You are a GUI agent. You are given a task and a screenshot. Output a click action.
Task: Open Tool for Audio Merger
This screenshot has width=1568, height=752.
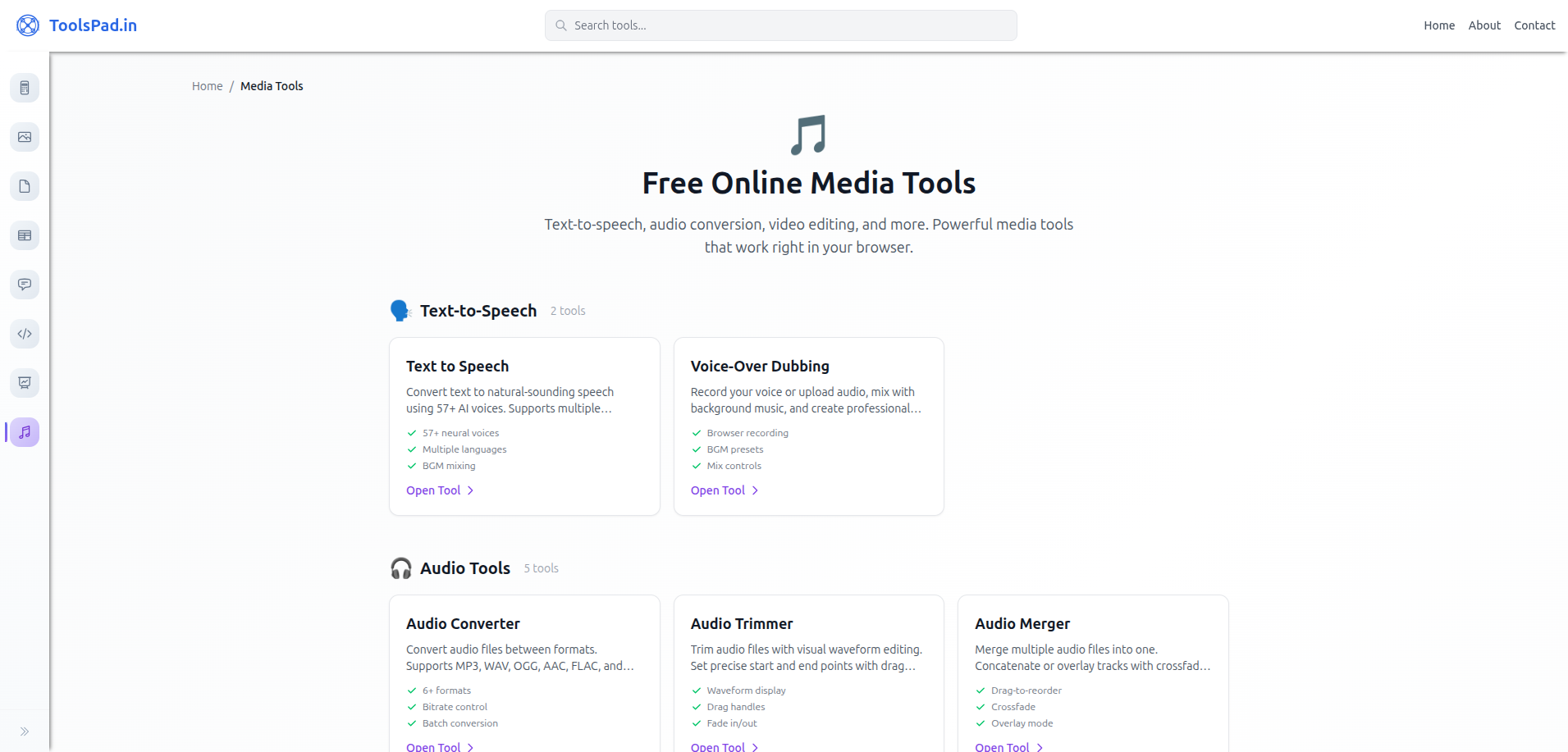[x=1002, y=746]
